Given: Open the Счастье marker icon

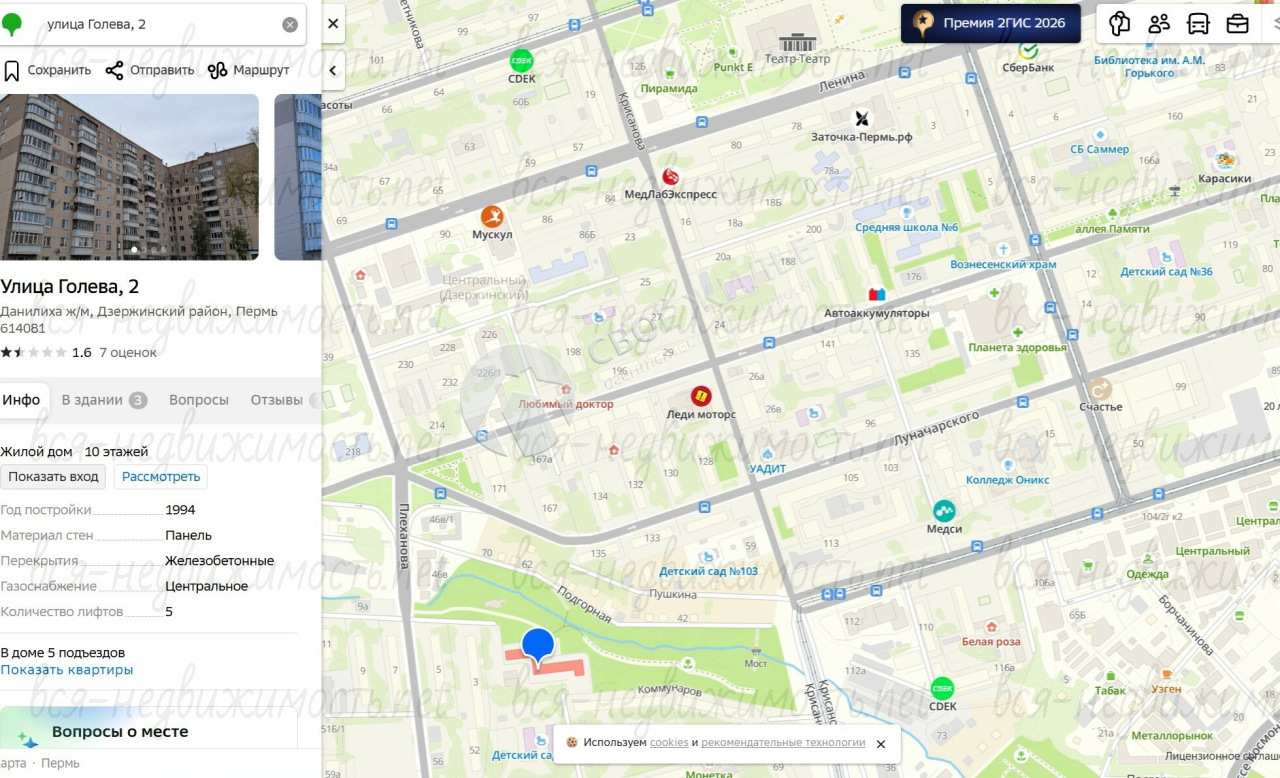Looking at the screenshot, I should point(1101,389).
